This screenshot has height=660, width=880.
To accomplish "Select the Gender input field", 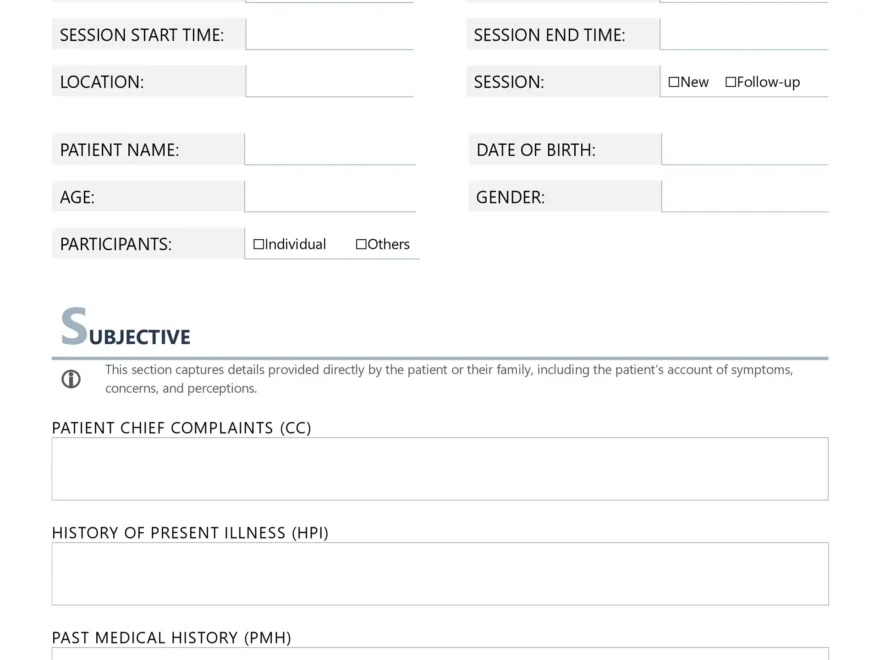I will 745,196.
